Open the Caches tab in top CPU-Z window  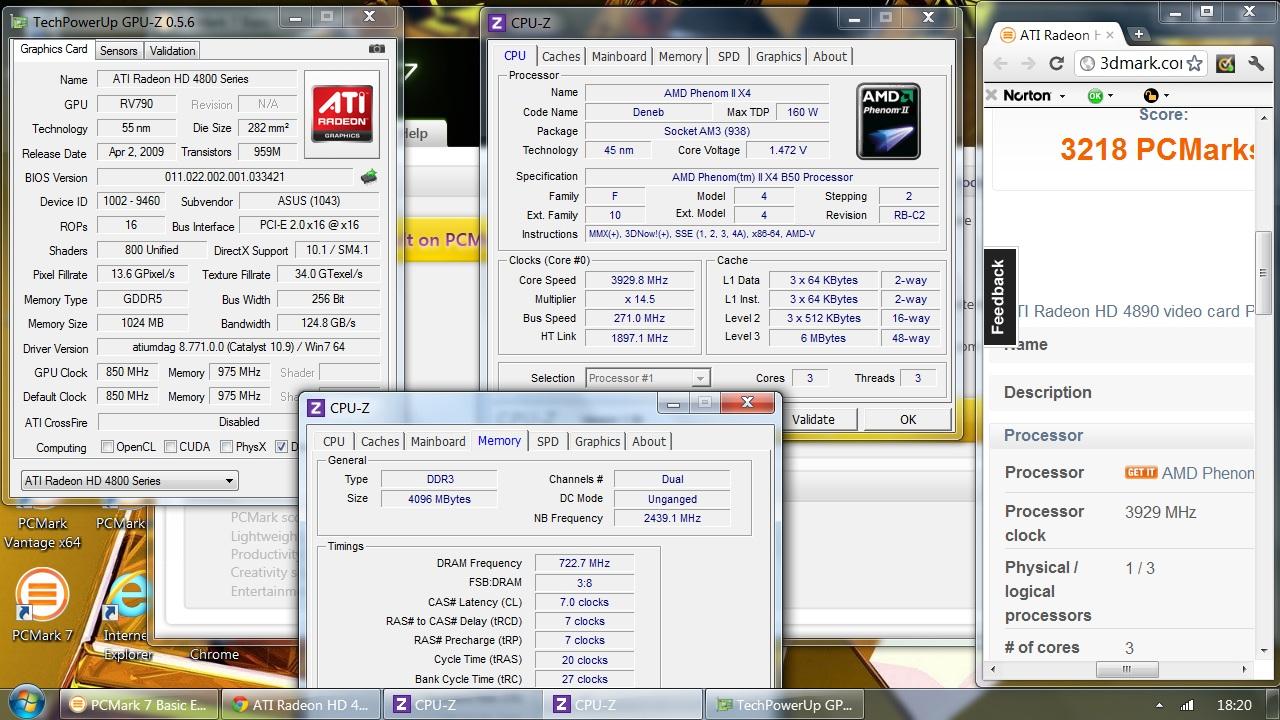(561, 57)
